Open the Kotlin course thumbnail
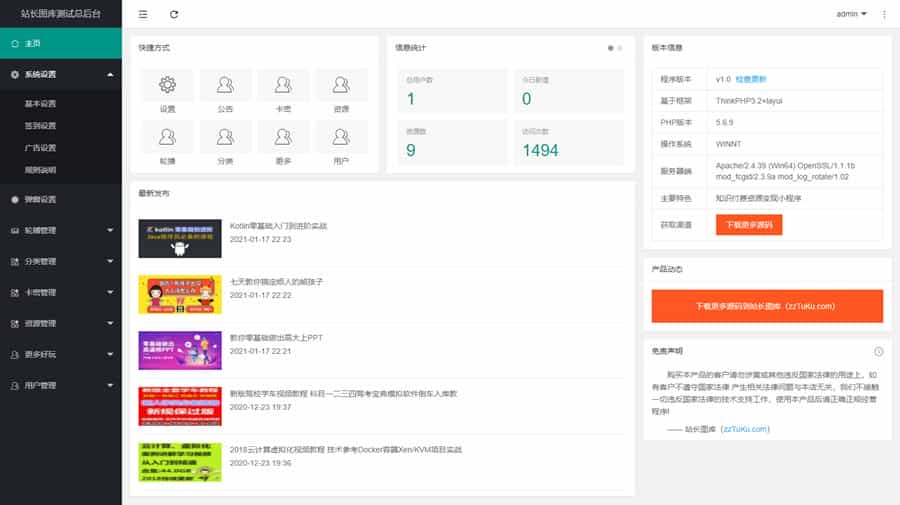Screen dimensions: 900x505 pos(180,239)
